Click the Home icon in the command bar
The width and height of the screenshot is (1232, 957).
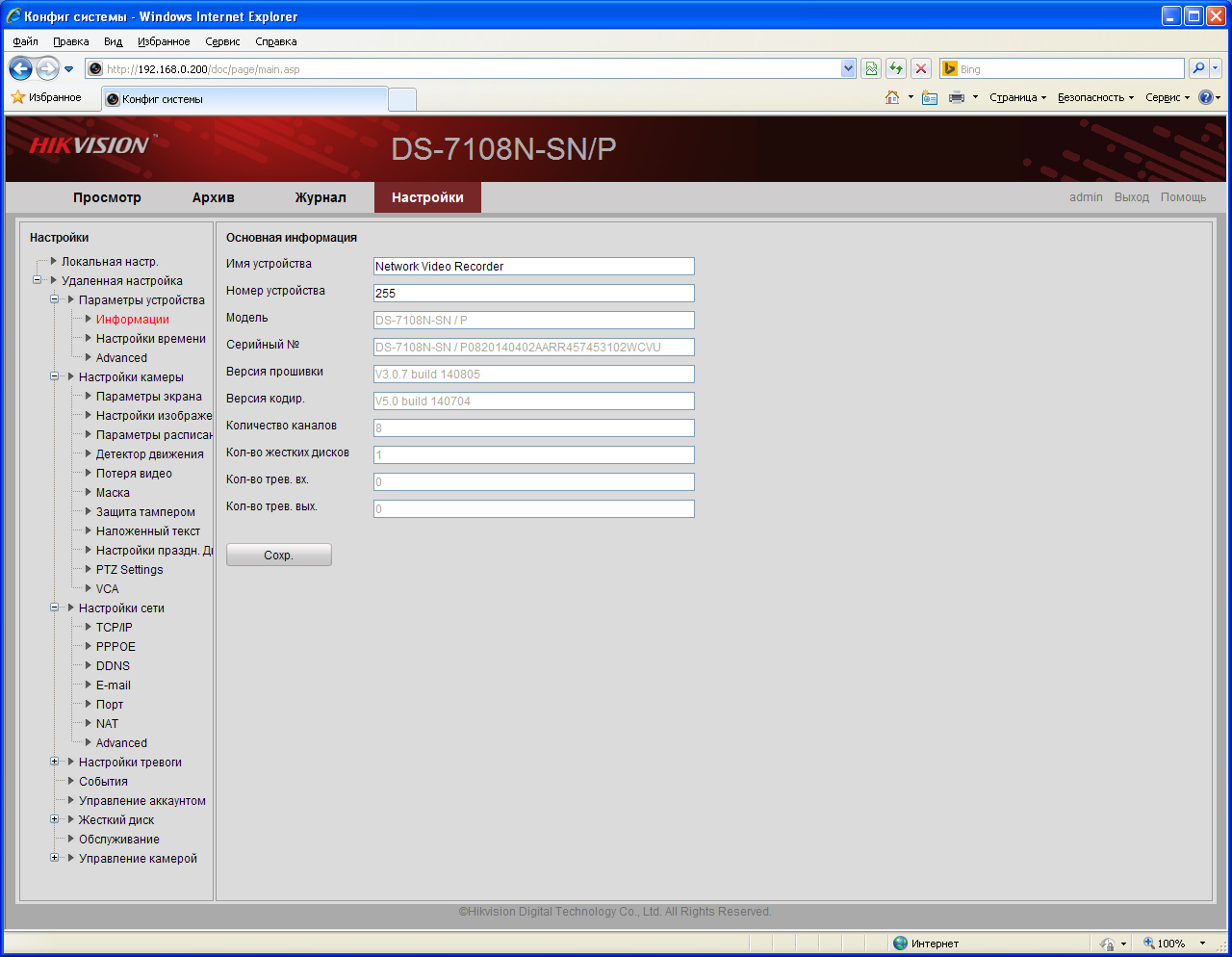click(x=892, y=97)
